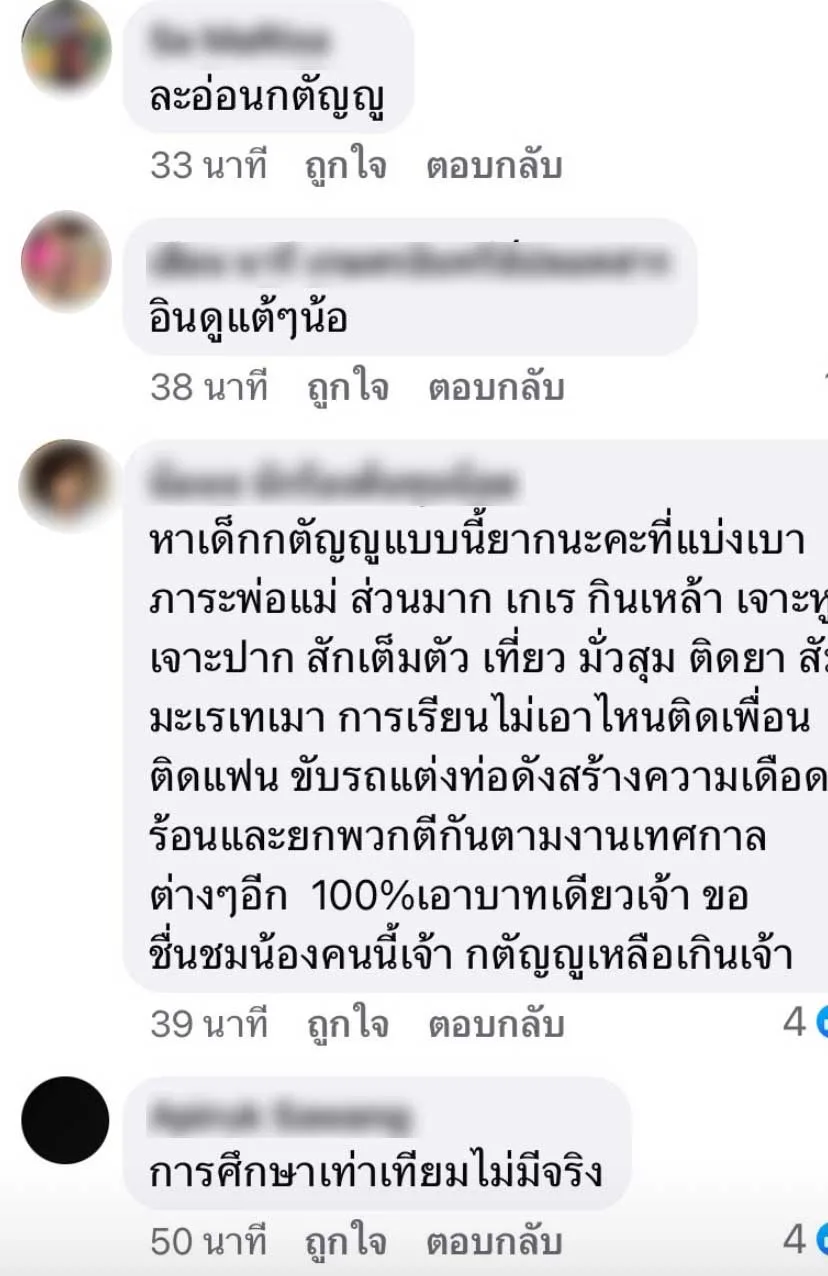Screen dimensions: 828x1276
Task: Open the 33 นาที timestamp link
Action: [x=210, y=166]
